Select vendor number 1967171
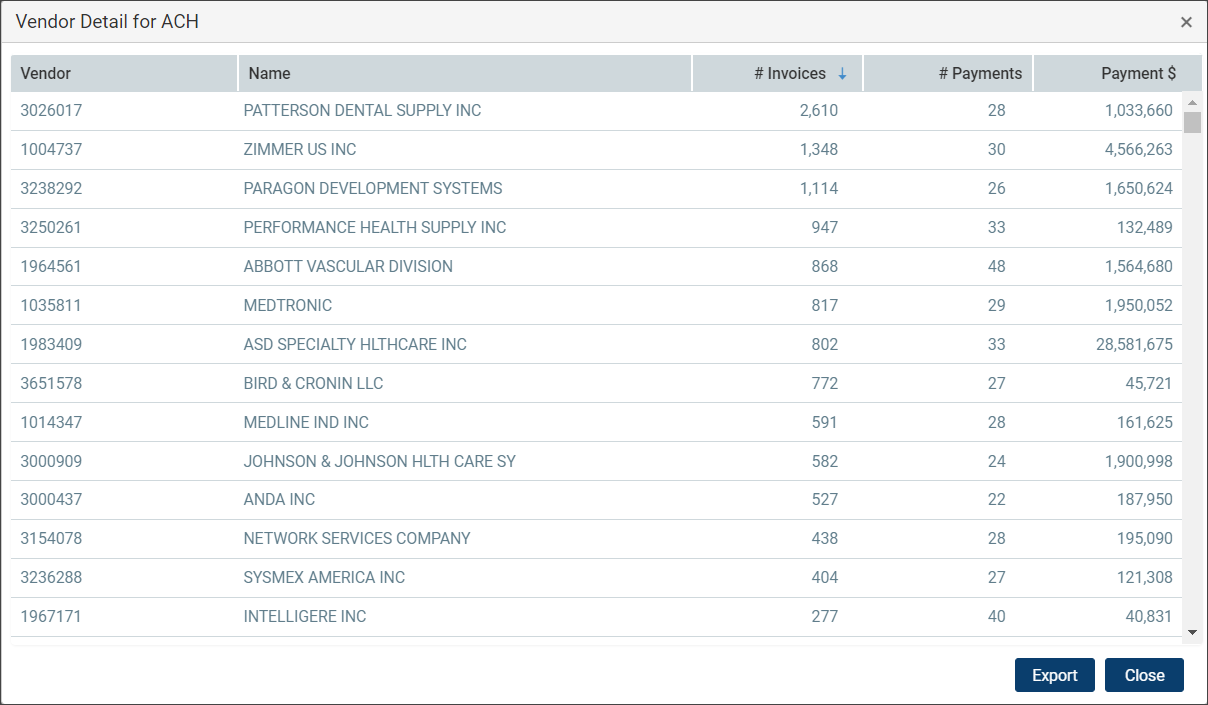1208x705 pixels. pyautogui.click(x=51, y=616)
